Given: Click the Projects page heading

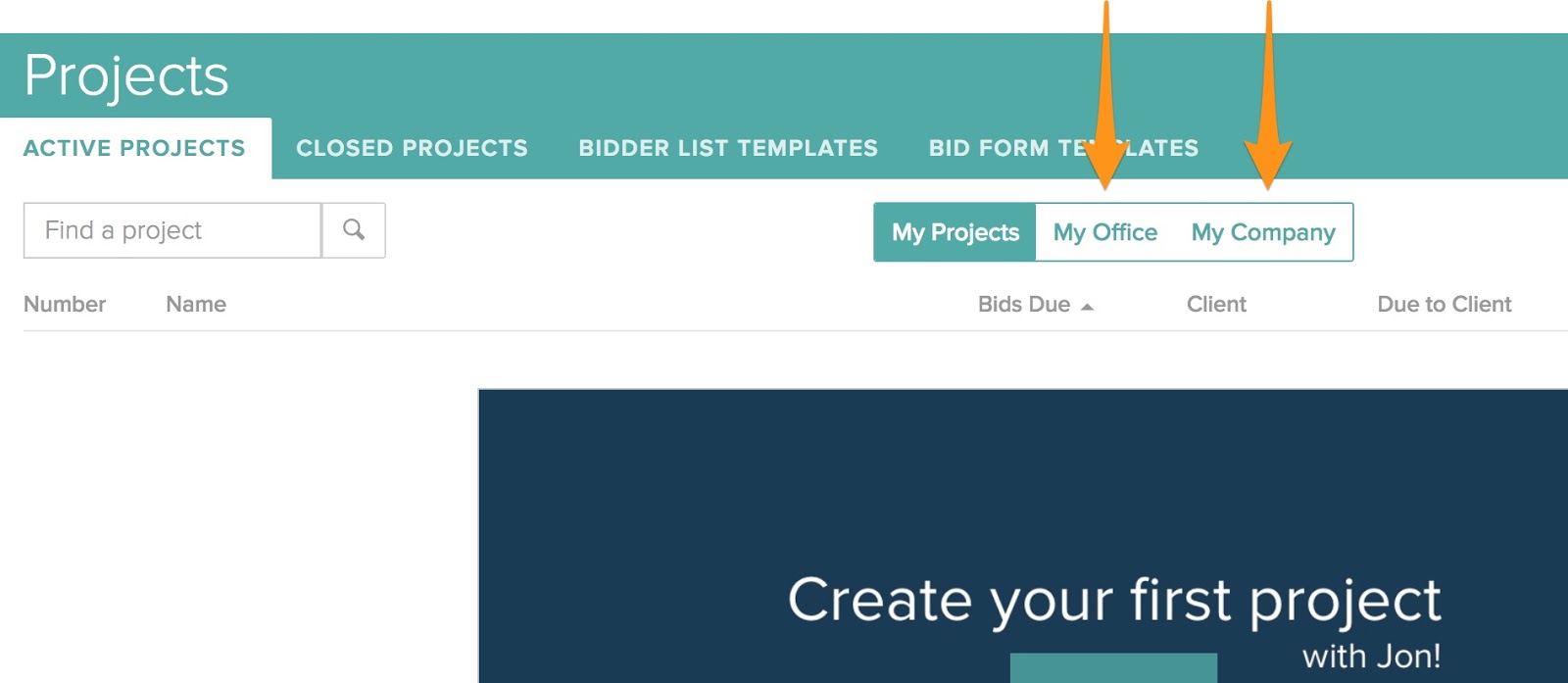Looking at the screenshot, I should point(126,75).
